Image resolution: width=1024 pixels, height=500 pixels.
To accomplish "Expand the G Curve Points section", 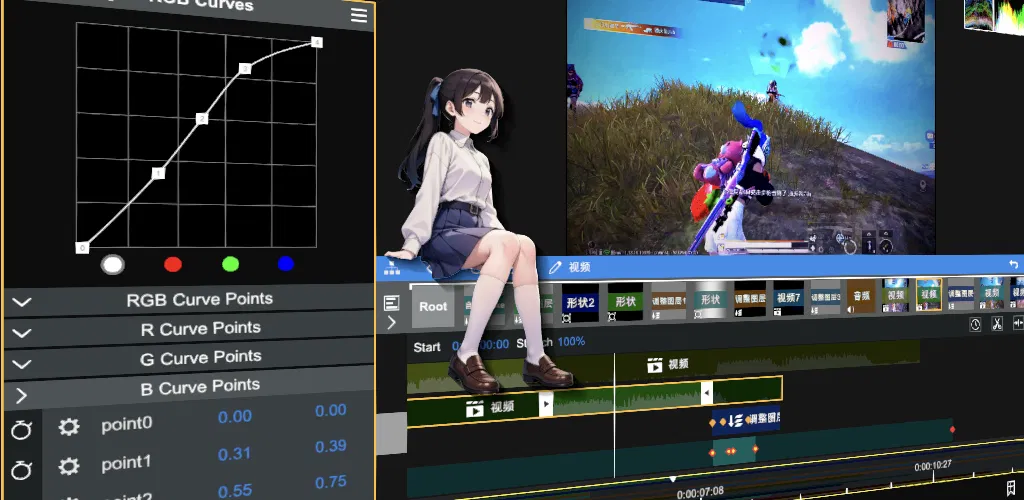I will [x=189, y=358].
